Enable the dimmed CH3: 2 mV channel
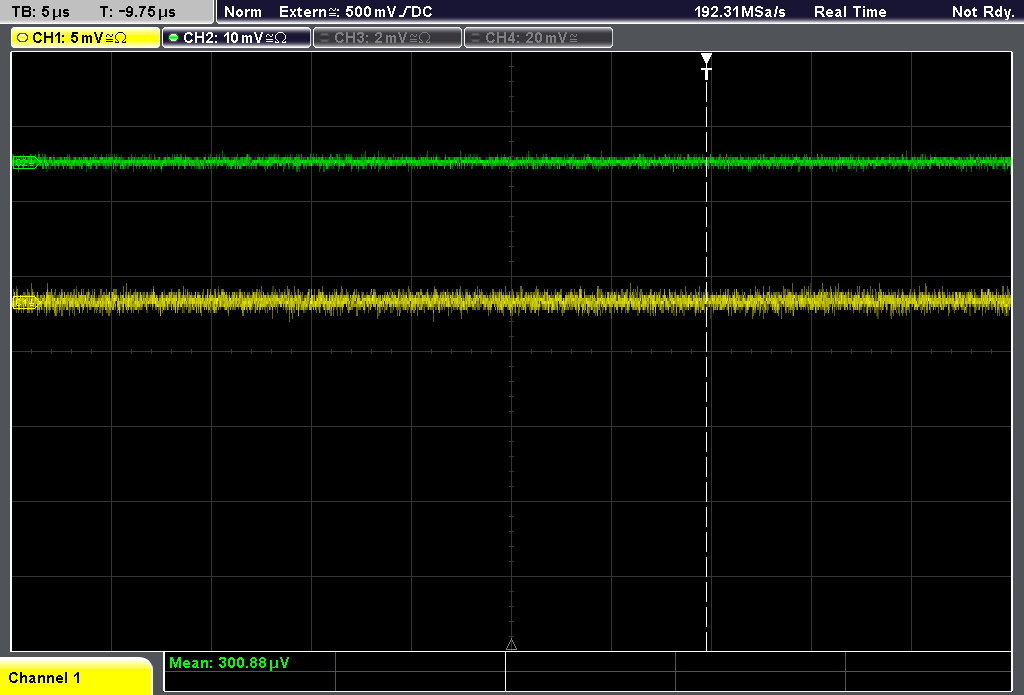This screenshot has width=1024, height=695. click(x=387, y=38)
